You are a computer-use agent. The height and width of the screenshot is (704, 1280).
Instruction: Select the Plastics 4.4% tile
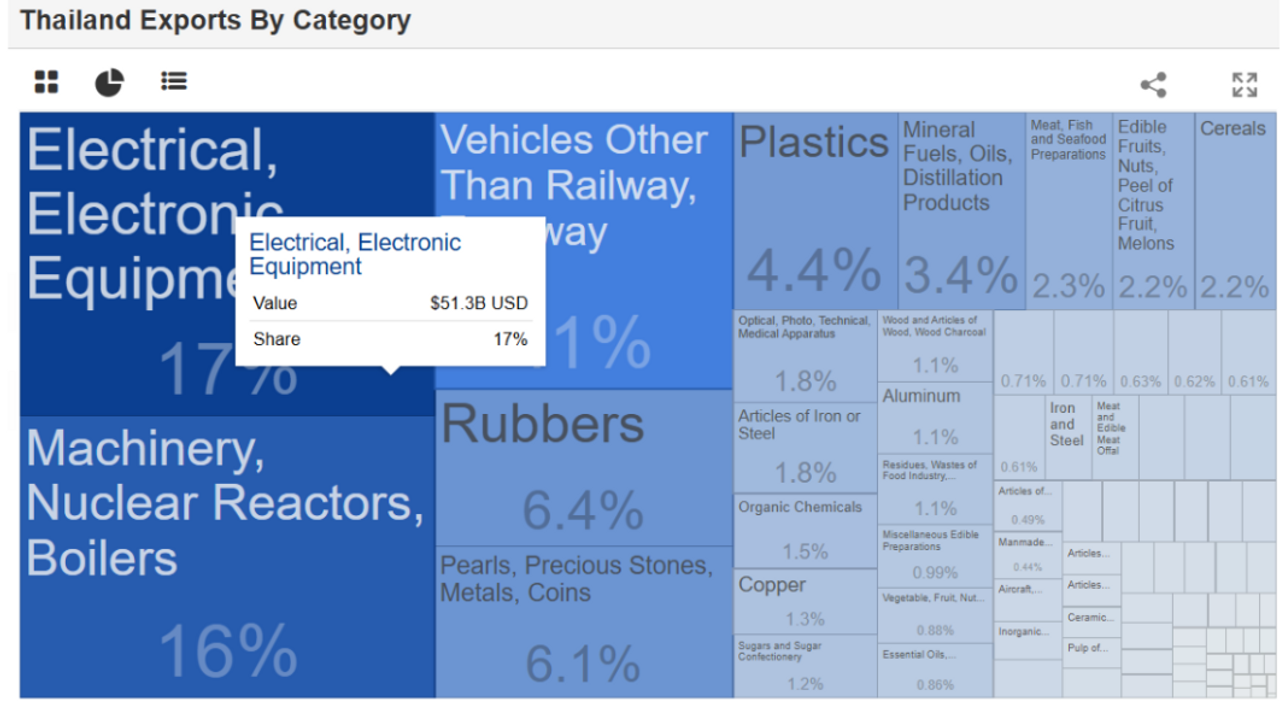pos(815,210)
